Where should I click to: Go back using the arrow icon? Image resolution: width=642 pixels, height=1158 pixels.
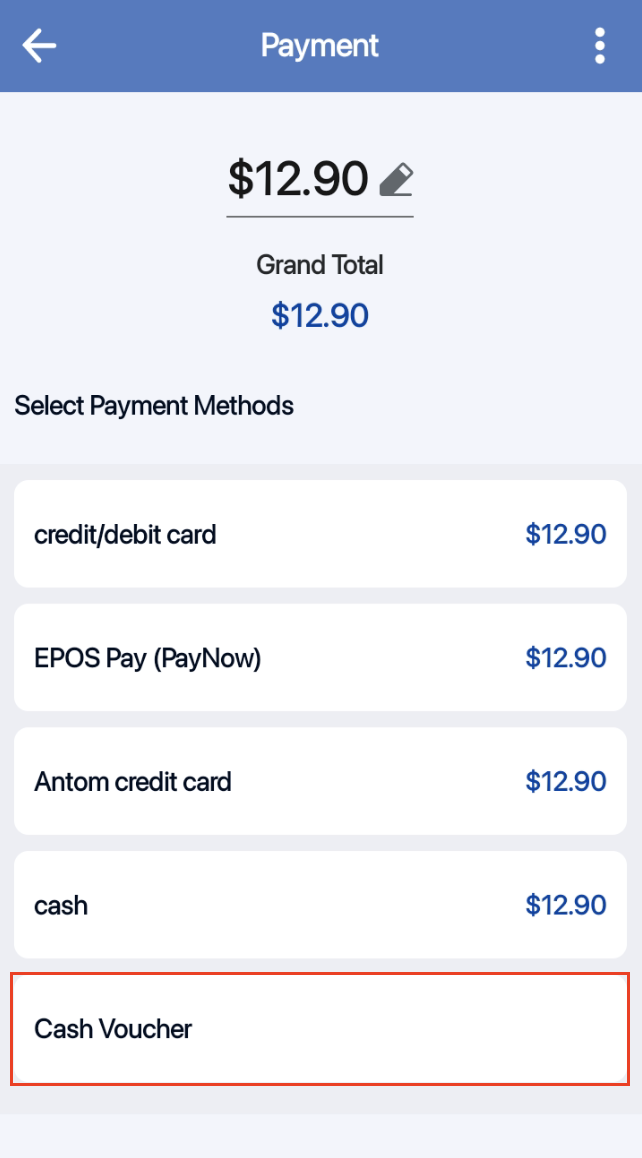pyautogui.click(x=40, y=46)
